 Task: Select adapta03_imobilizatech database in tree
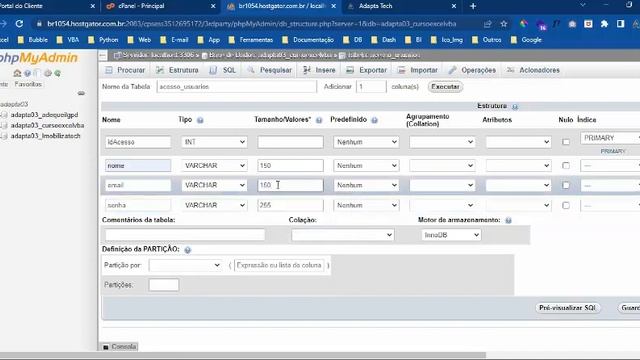45,136
